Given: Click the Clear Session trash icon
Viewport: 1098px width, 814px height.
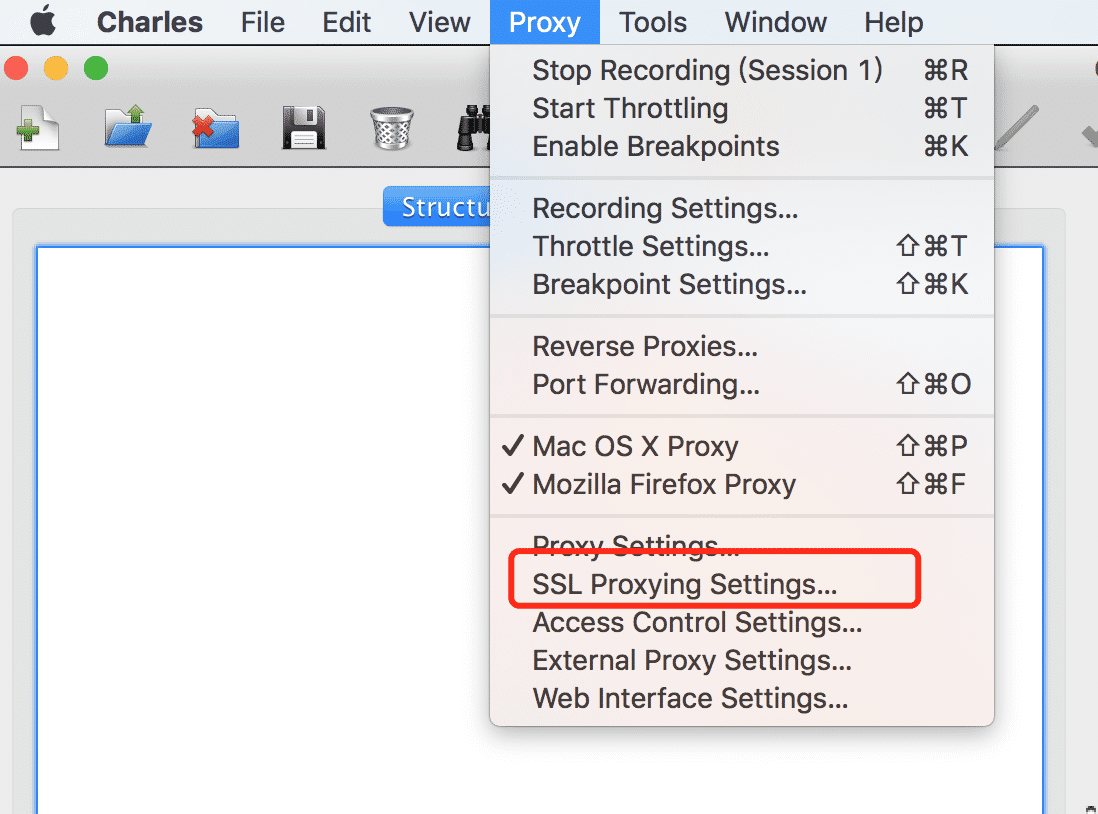Looking at the screenshot, I should point(391,127).
